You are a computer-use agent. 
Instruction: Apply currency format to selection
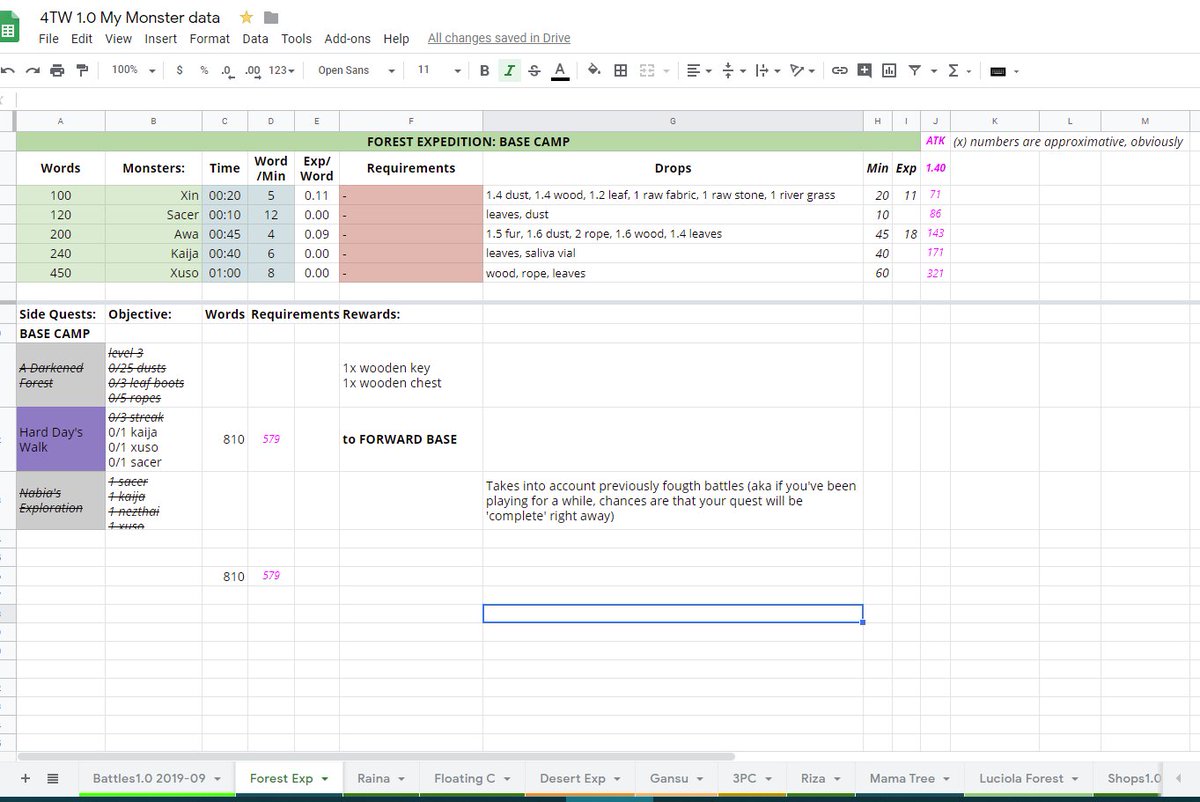point(178,70)
